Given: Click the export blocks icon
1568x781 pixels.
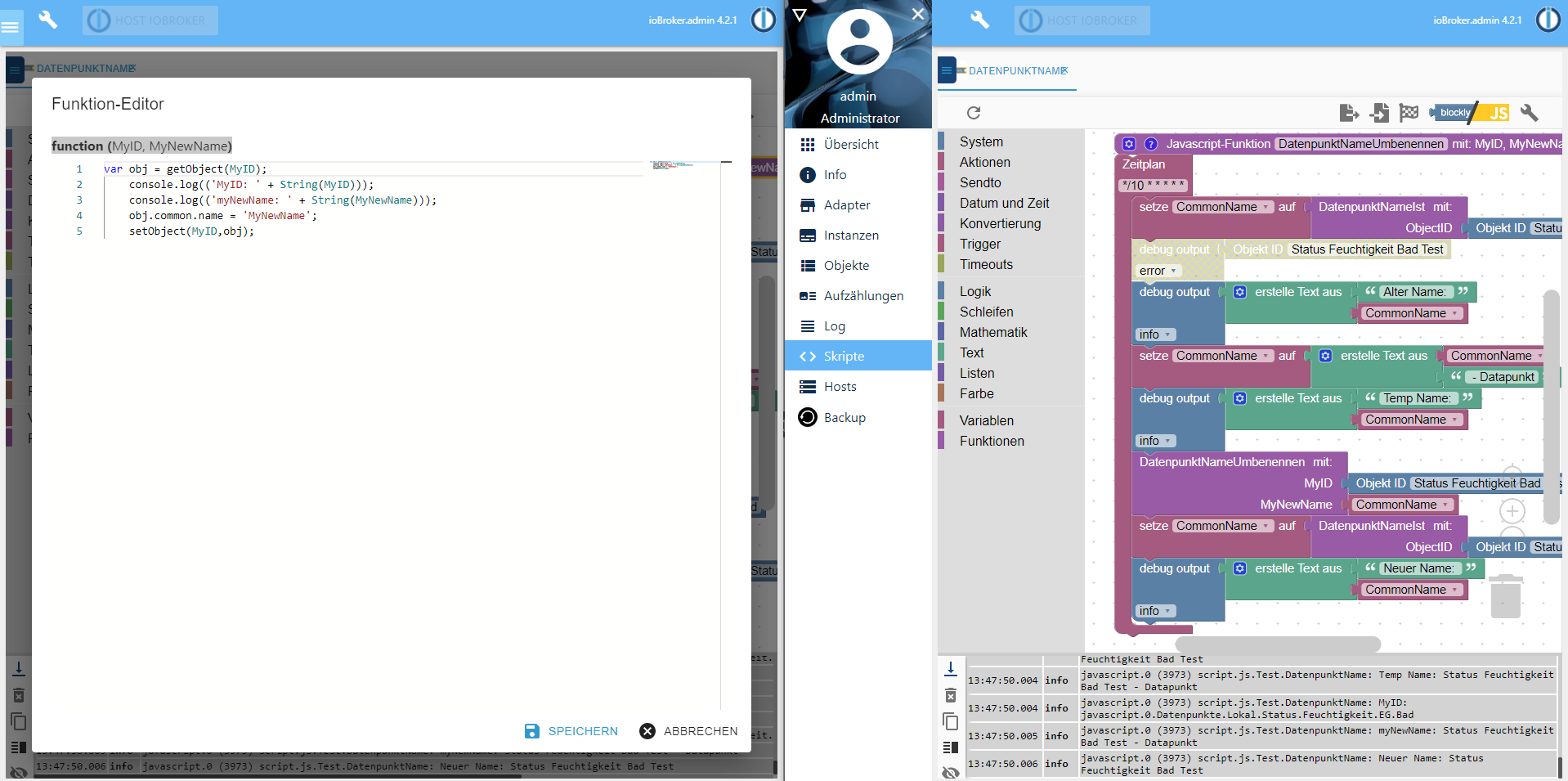Looking at the screenshot, I should 1349,113.
